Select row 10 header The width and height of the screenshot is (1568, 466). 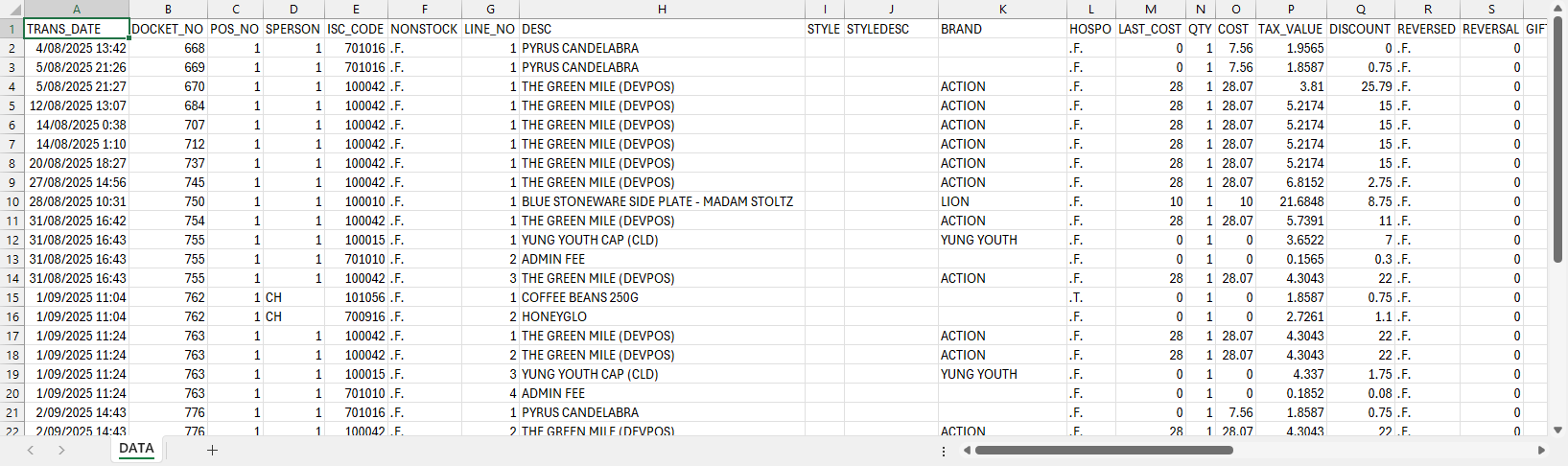tap(12, 201)
